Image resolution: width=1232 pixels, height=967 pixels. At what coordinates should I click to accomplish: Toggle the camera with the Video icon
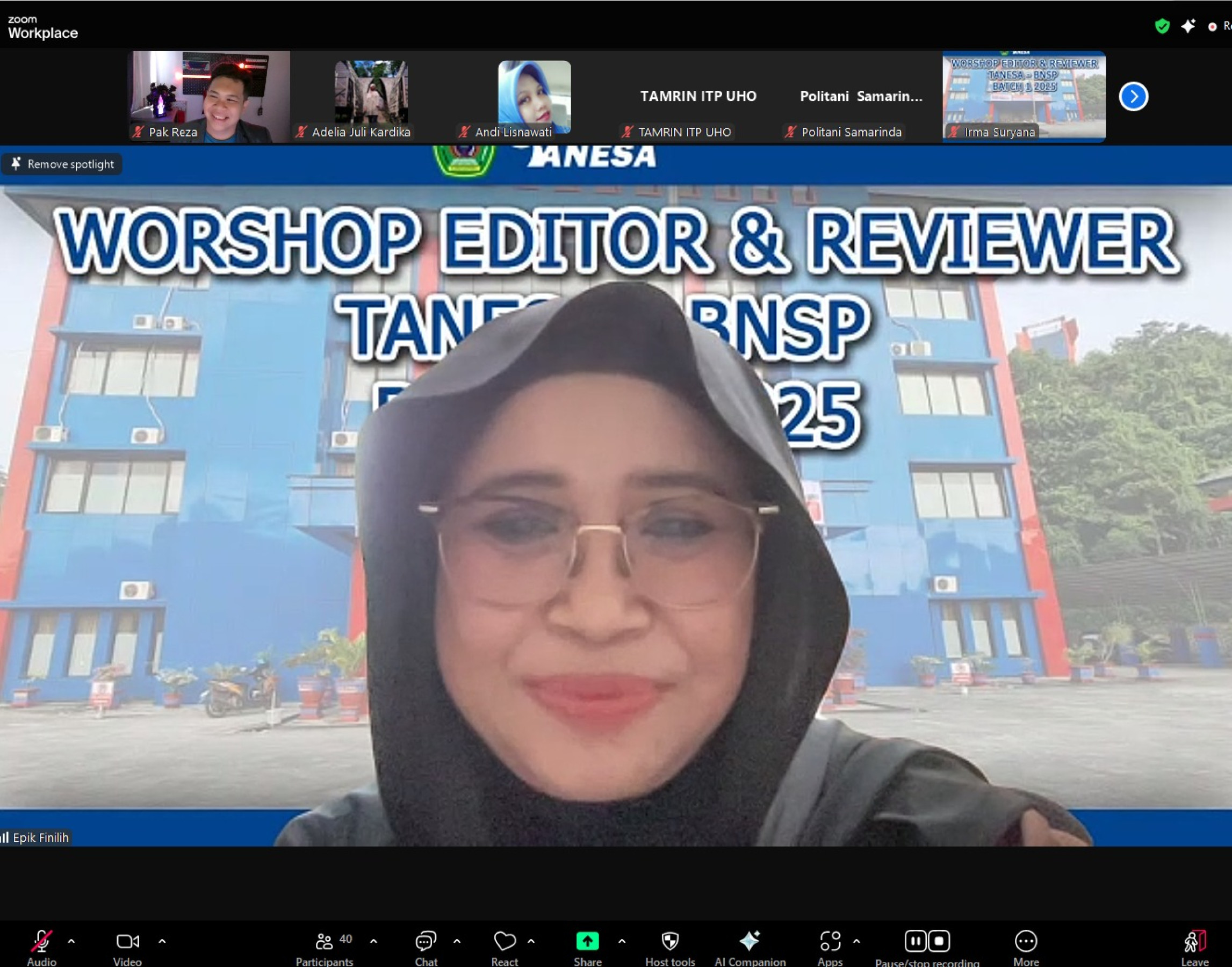click(127, 941)
